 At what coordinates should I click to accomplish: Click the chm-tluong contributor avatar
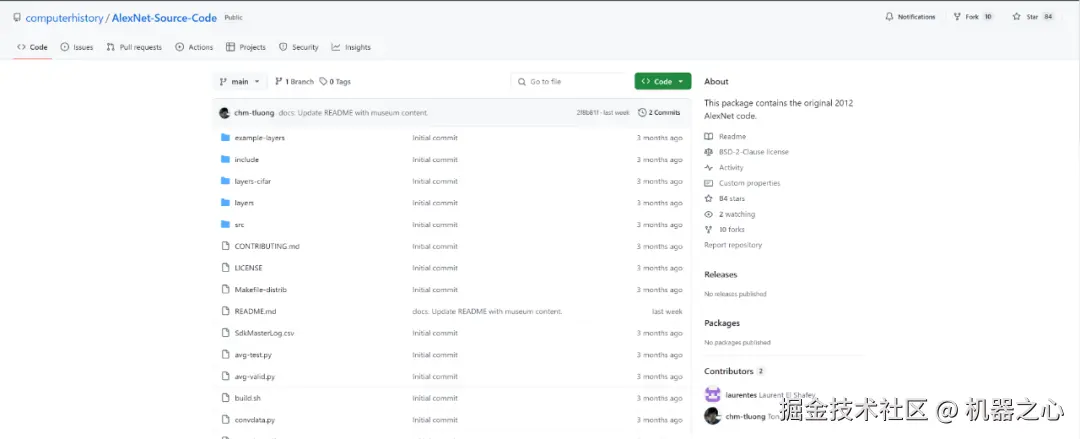click(x=712, y=416)
